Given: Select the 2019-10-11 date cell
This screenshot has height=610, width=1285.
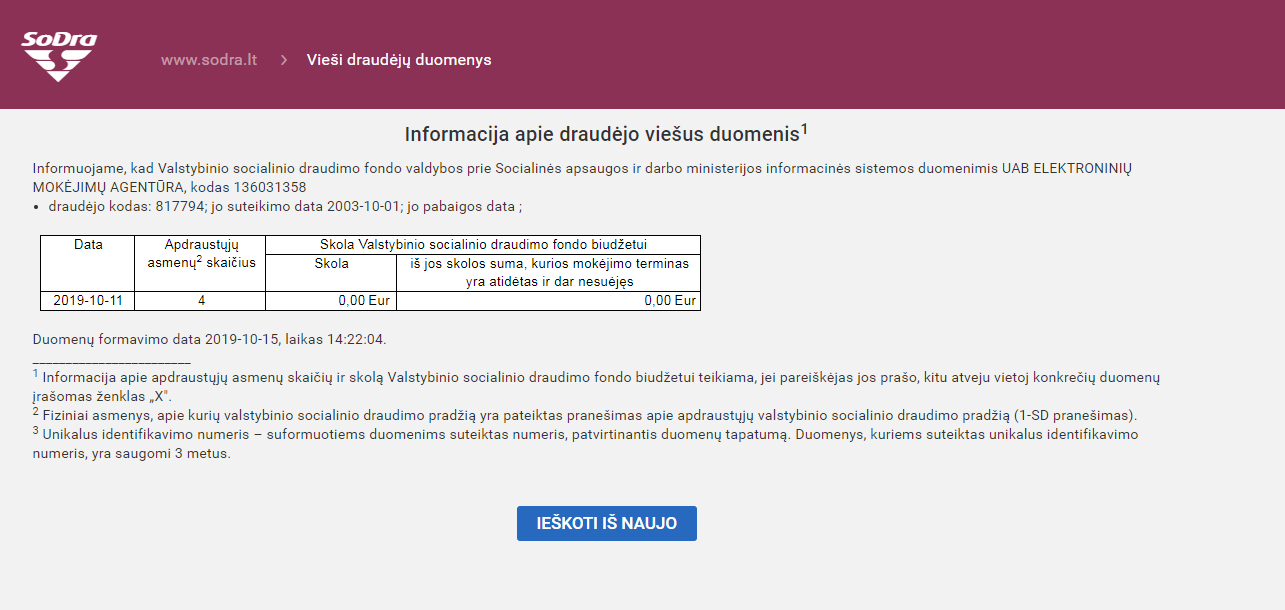Looking at the screenshot, I should click(87, 301).
